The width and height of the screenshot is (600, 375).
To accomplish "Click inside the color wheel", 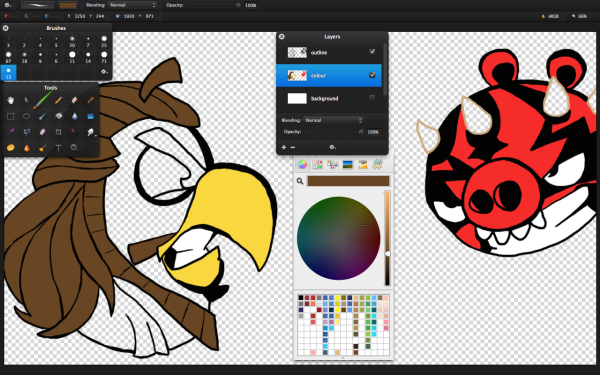I will [x=338, y=238].
